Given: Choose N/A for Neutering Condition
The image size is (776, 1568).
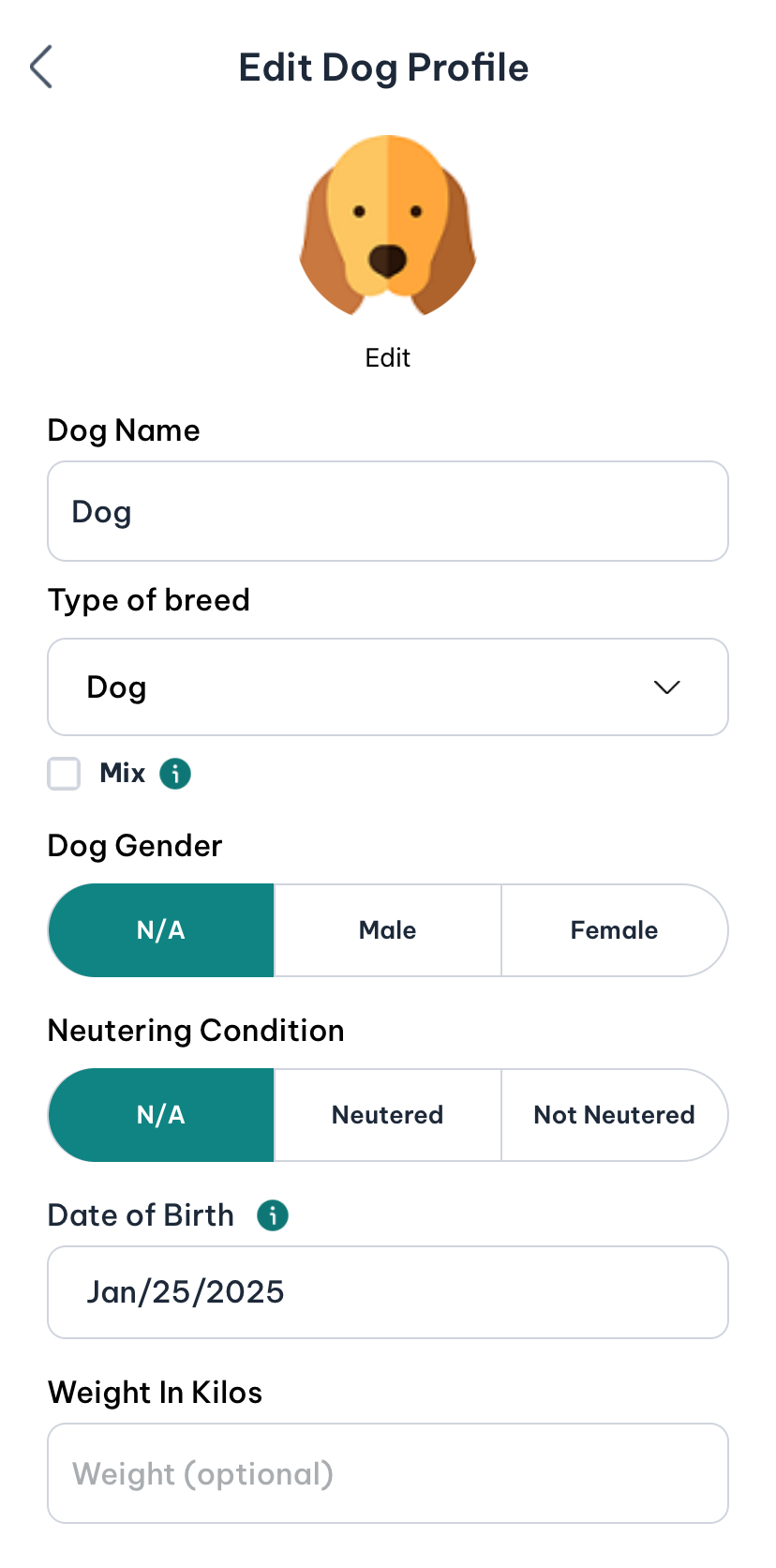Looking at the screenshot, I should point(161,1114).
